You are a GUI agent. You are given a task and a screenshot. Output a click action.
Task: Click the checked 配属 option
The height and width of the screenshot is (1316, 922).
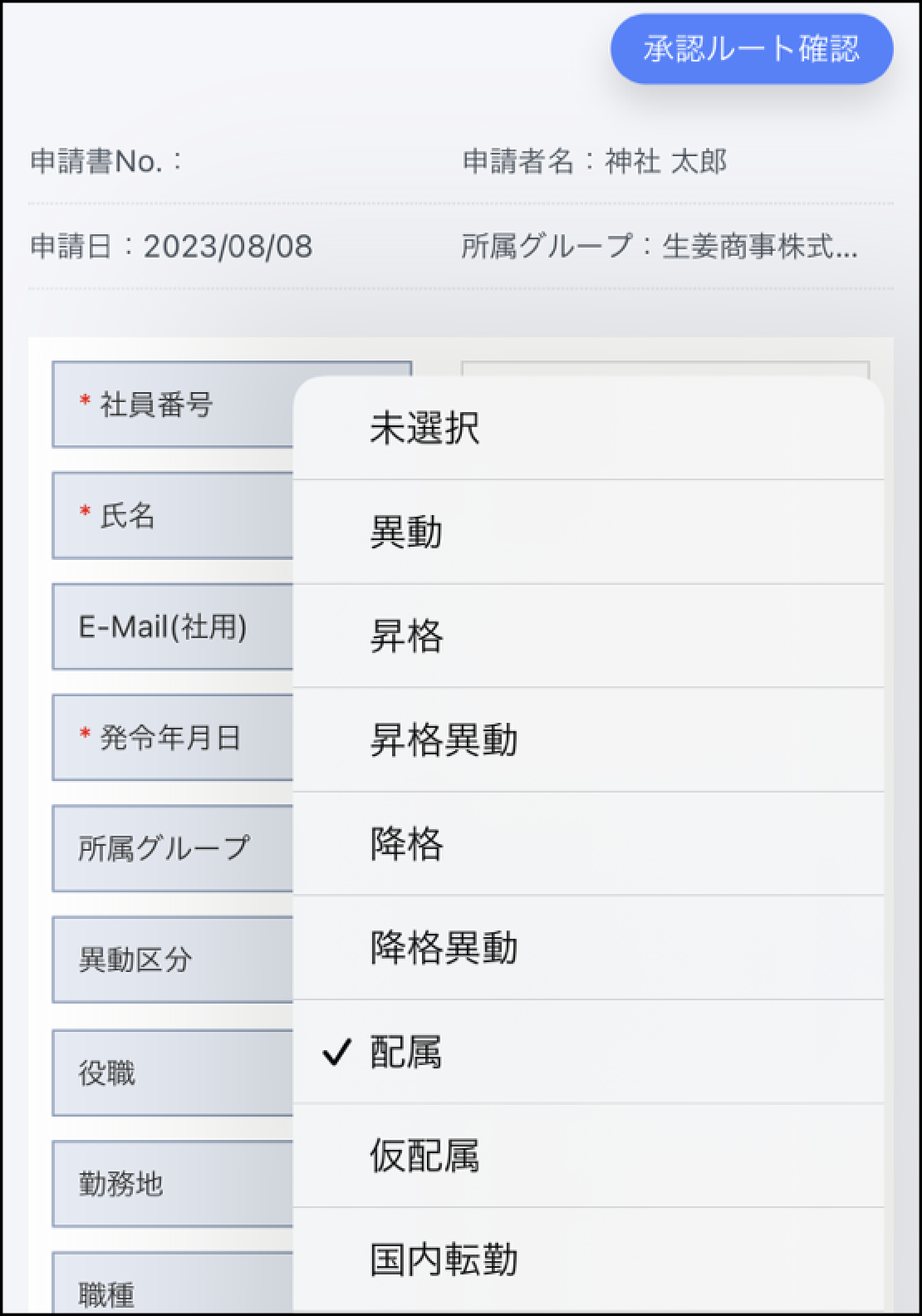(406, 1052)
